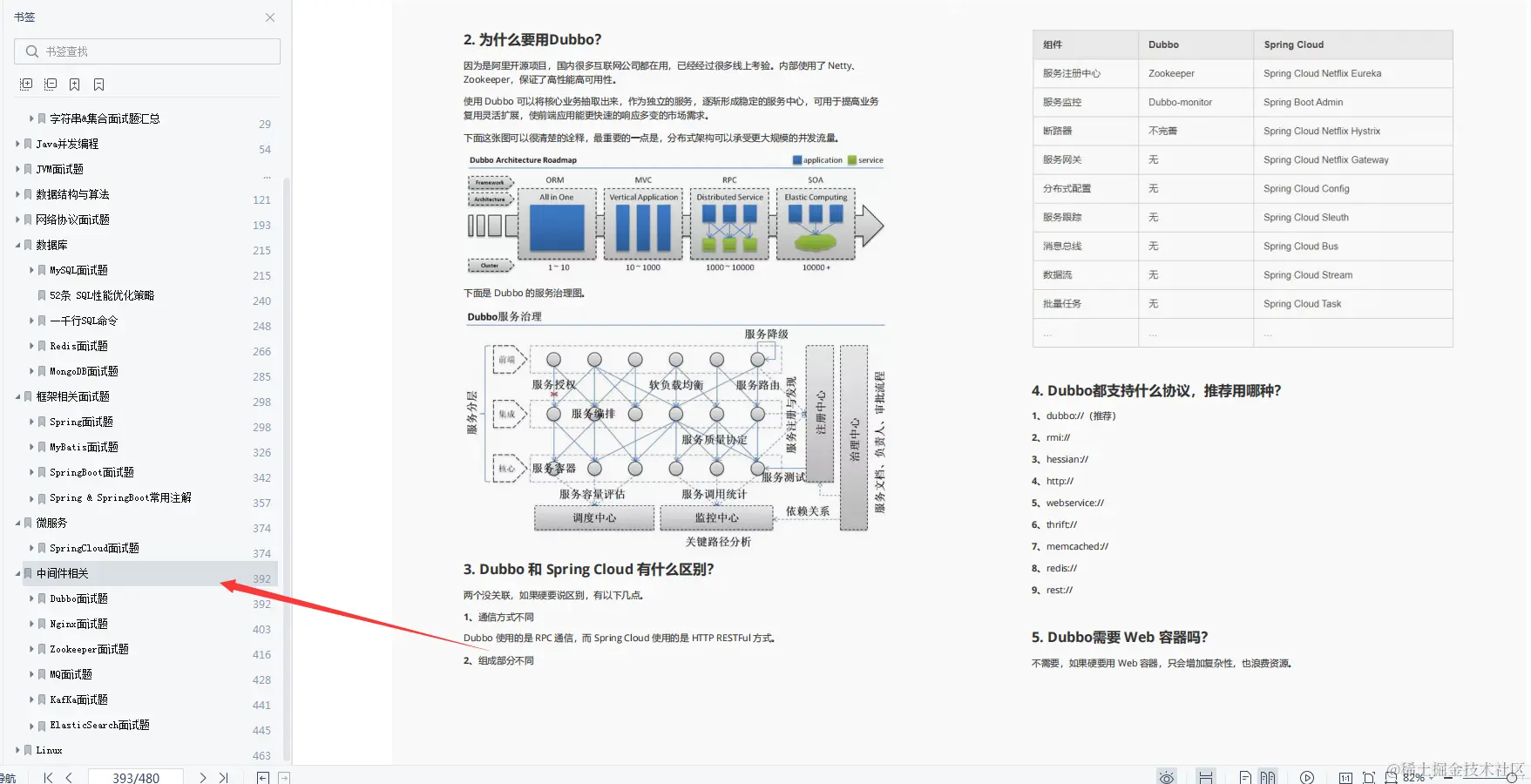Expand all bookmarks via dashed-plus icon
Image resolution: width=1531 pixels, height=784 pixels.
click(x=26, y=84)
